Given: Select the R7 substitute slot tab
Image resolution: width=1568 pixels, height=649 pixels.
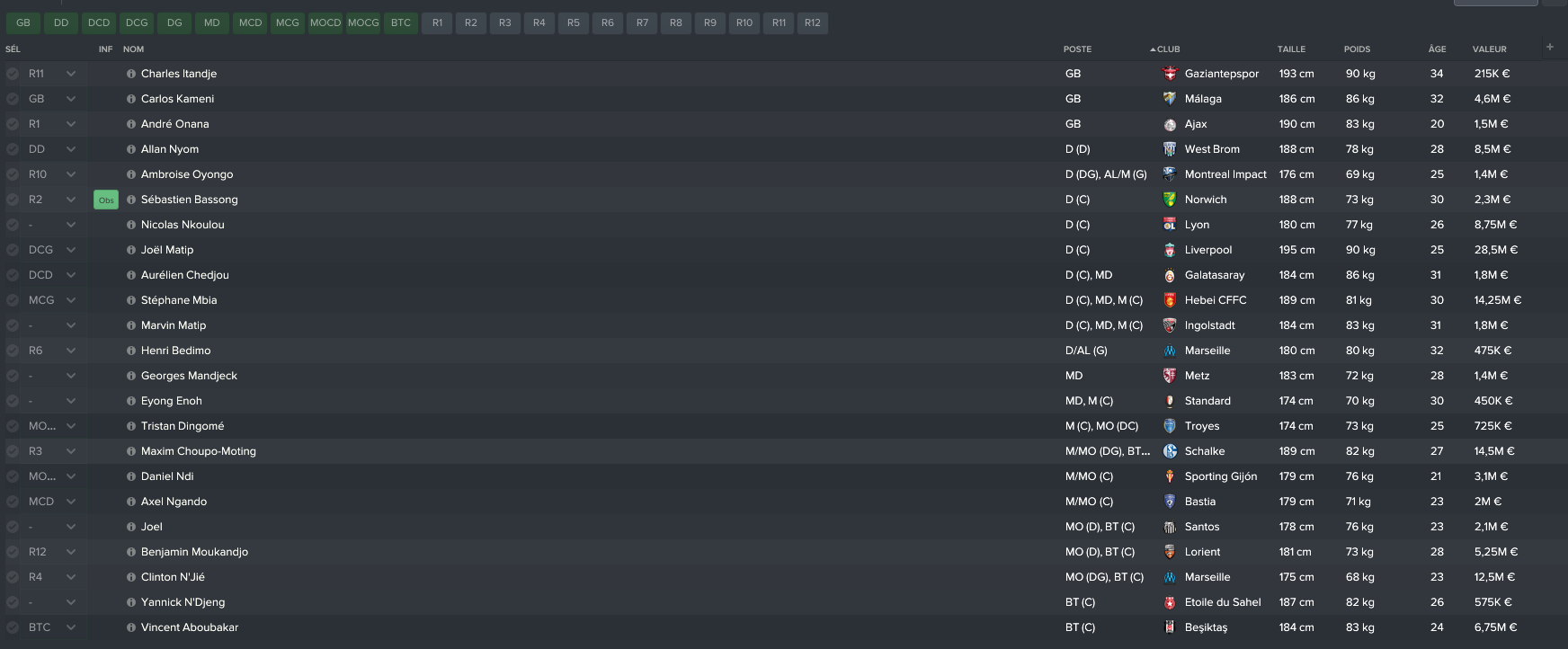Looking at the screenshot, I should (642, 22).
